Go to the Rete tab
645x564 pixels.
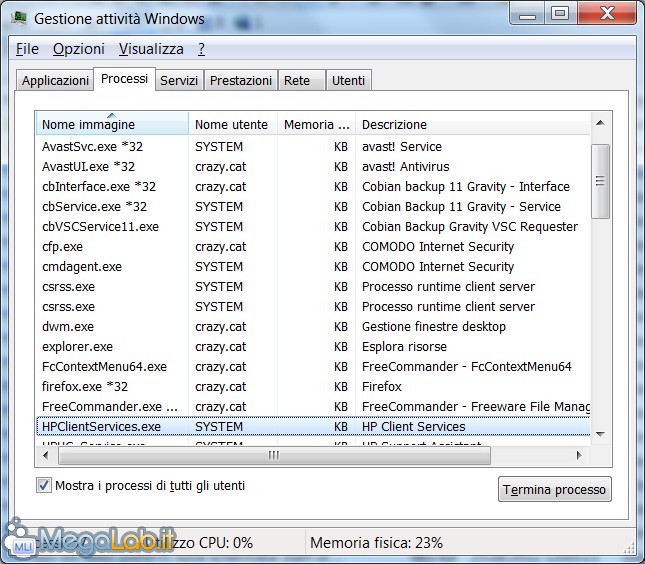[302, 80]
